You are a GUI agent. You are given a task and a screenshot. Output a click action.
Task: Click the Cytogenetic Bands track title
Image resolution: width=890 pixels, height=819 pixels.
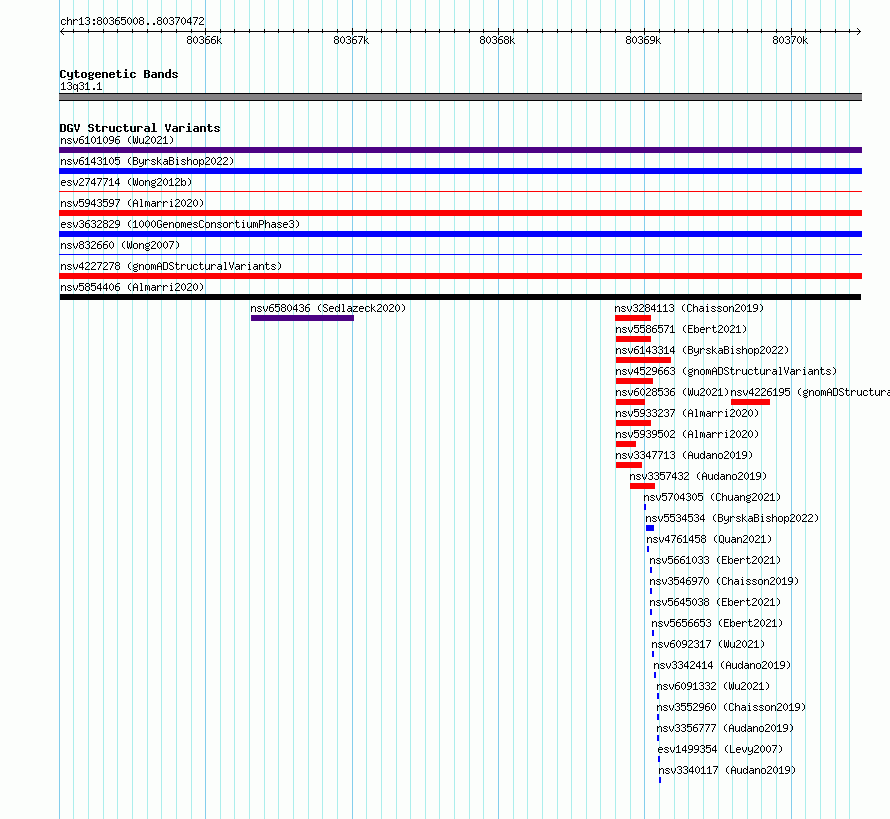[x=119, y=74]
